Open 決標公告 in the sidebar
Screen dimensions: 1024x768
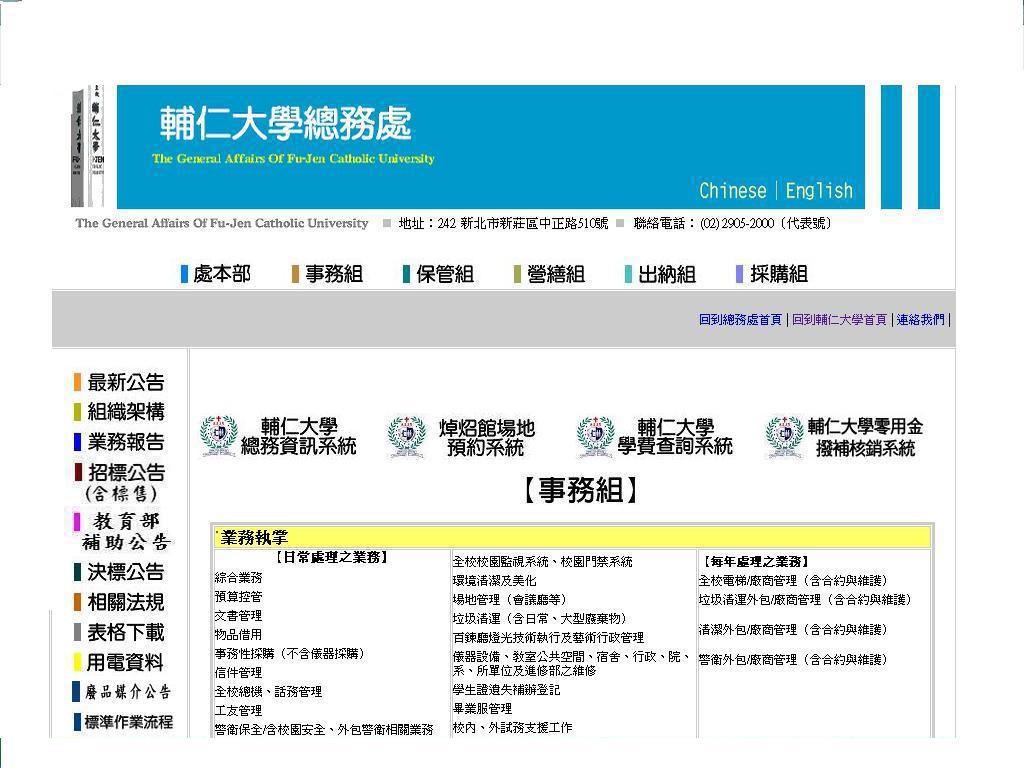pyautogui.click(x=119, y=572)
